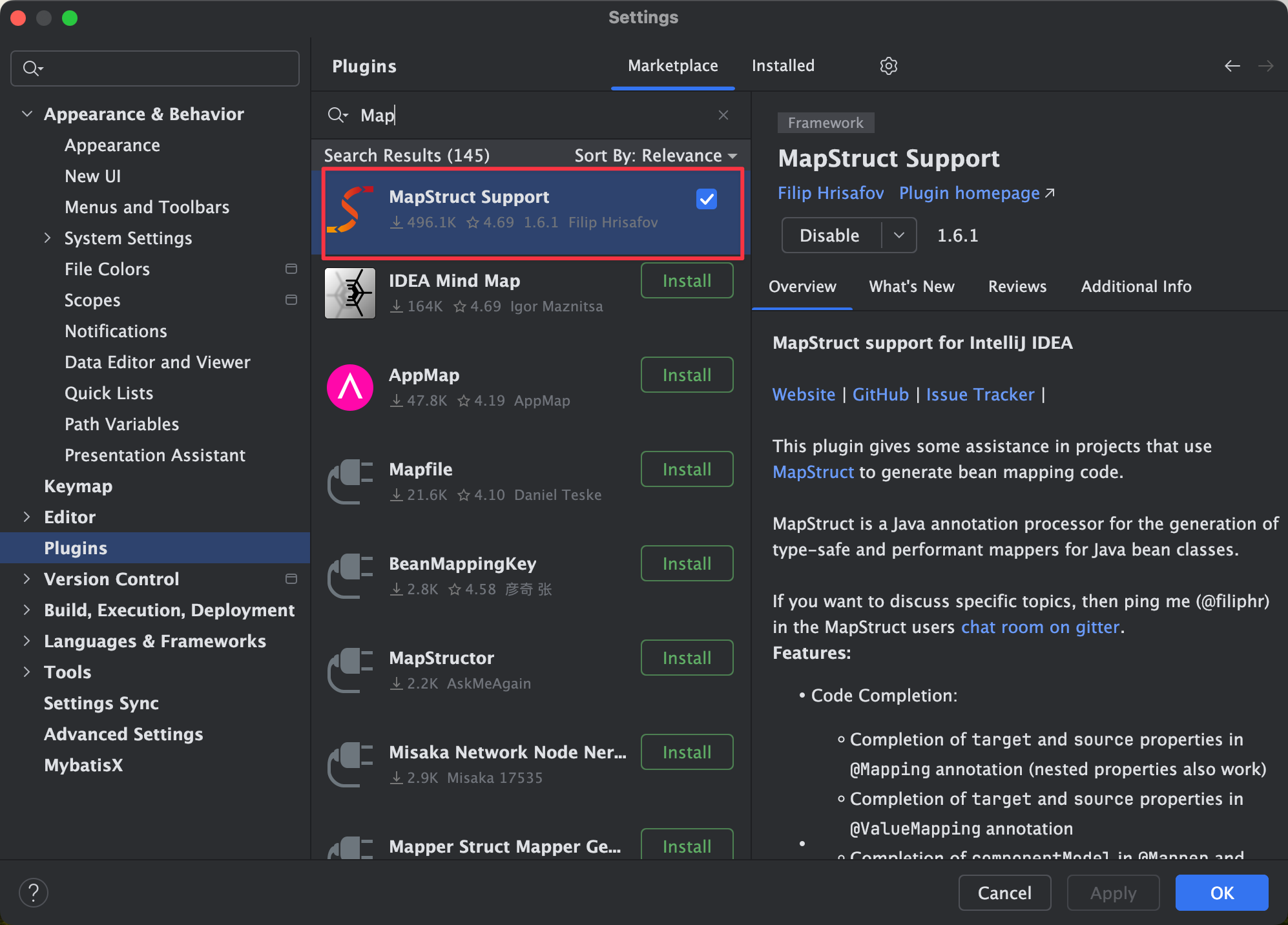Click the AppMap plugin icon
The image size is (1288, 925).
[x=350, y=388]
